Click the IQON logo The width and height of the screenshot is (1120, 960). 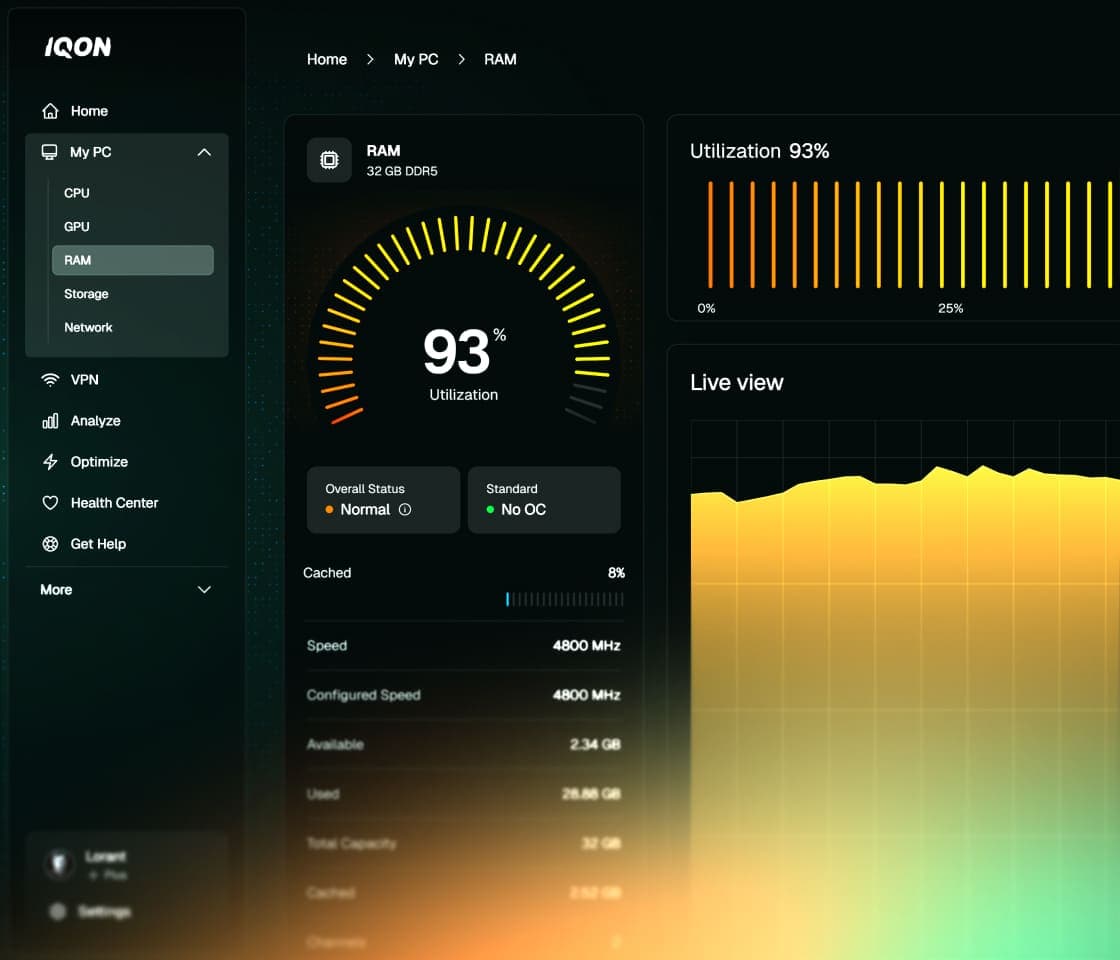[78, 47]
